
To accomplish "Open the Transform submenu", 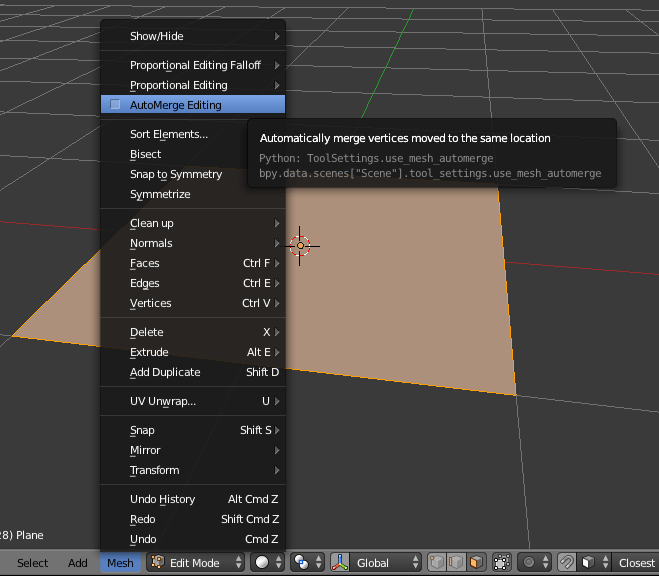I will (193, 470).
